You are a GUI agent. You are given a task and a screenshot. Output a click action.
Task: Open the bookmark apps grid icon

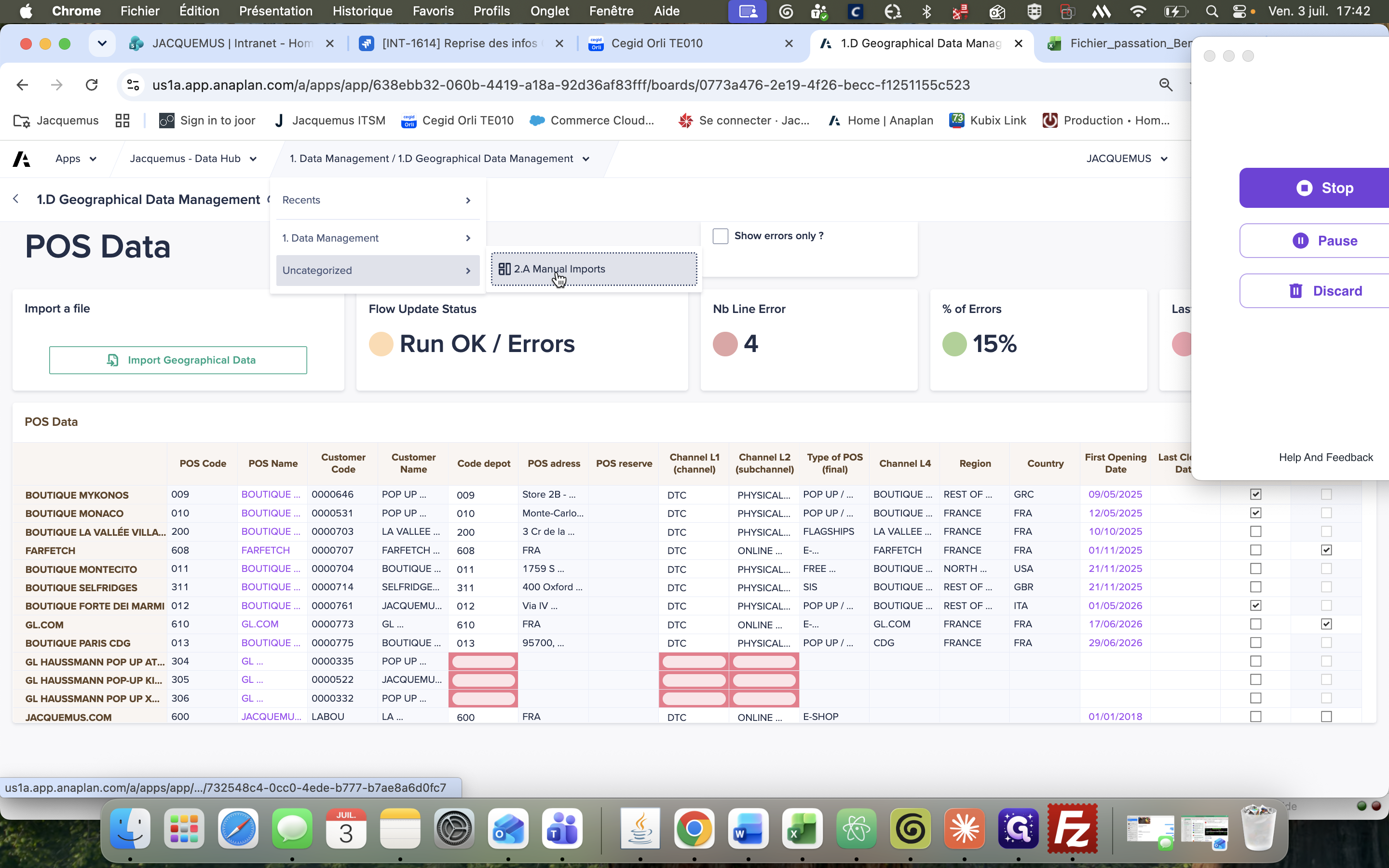point(122,121)
